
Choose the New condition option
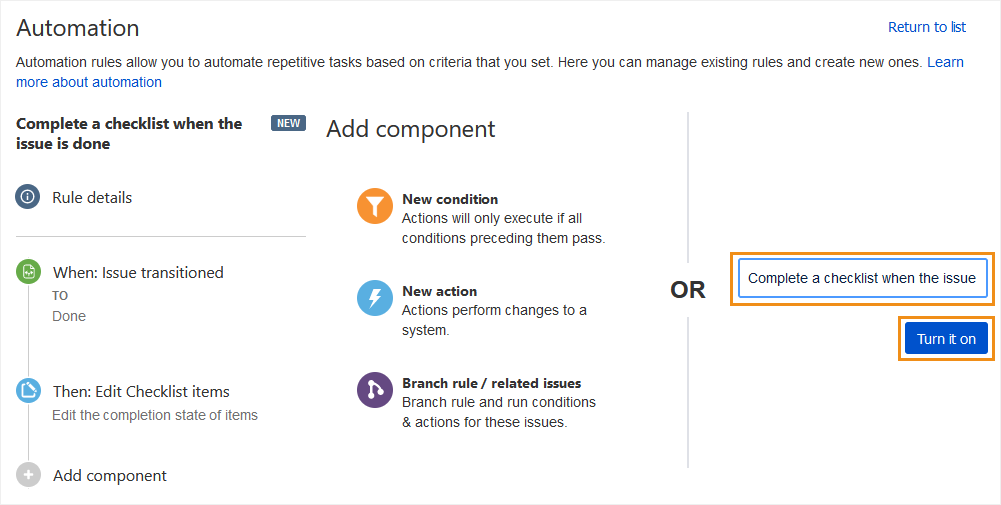point(450,199)
